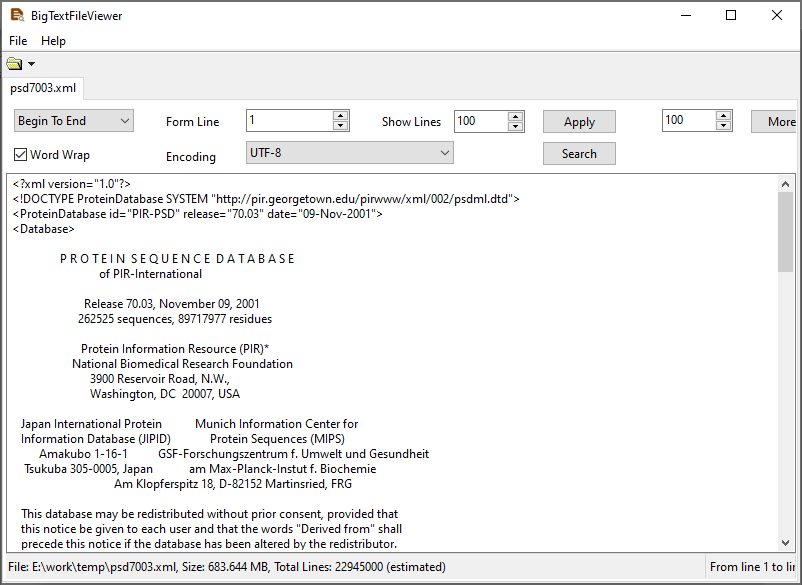This screenshot has width=802, height=585.
Task: Click the vertical scrollbar thumb
Action: [786, 233]
